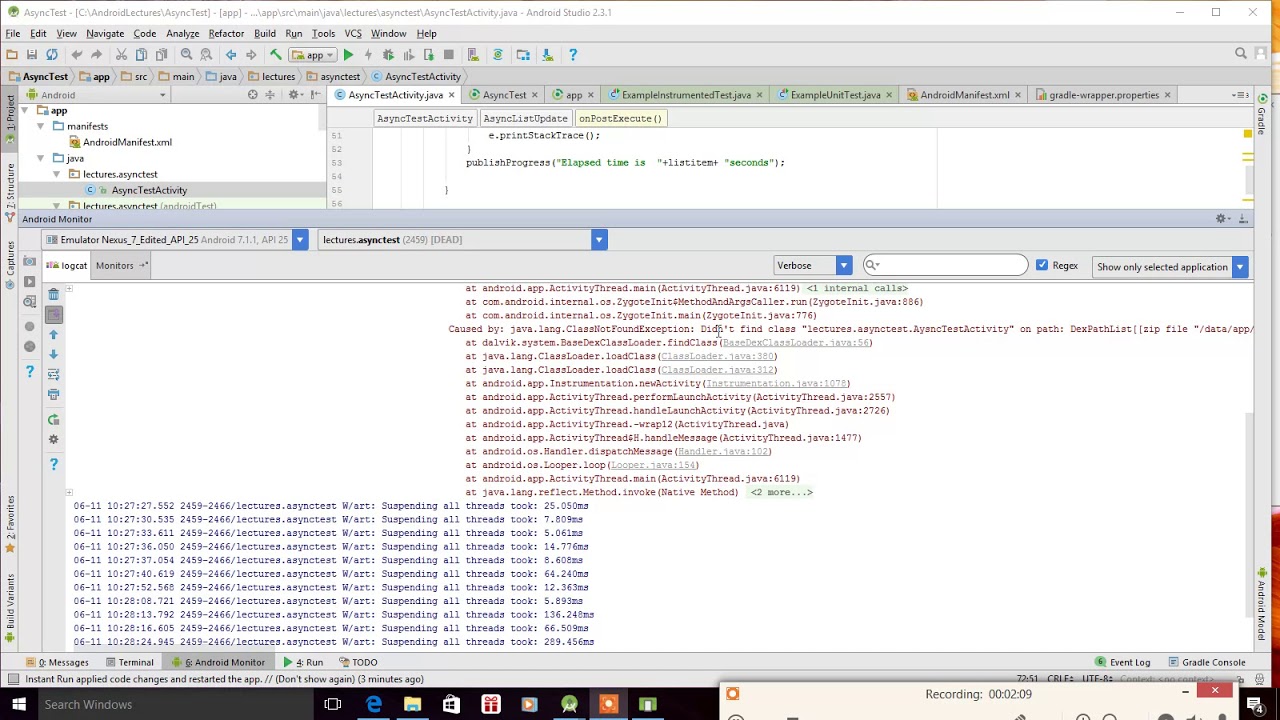Click the Instrumentation.java:1078 link

776,384
